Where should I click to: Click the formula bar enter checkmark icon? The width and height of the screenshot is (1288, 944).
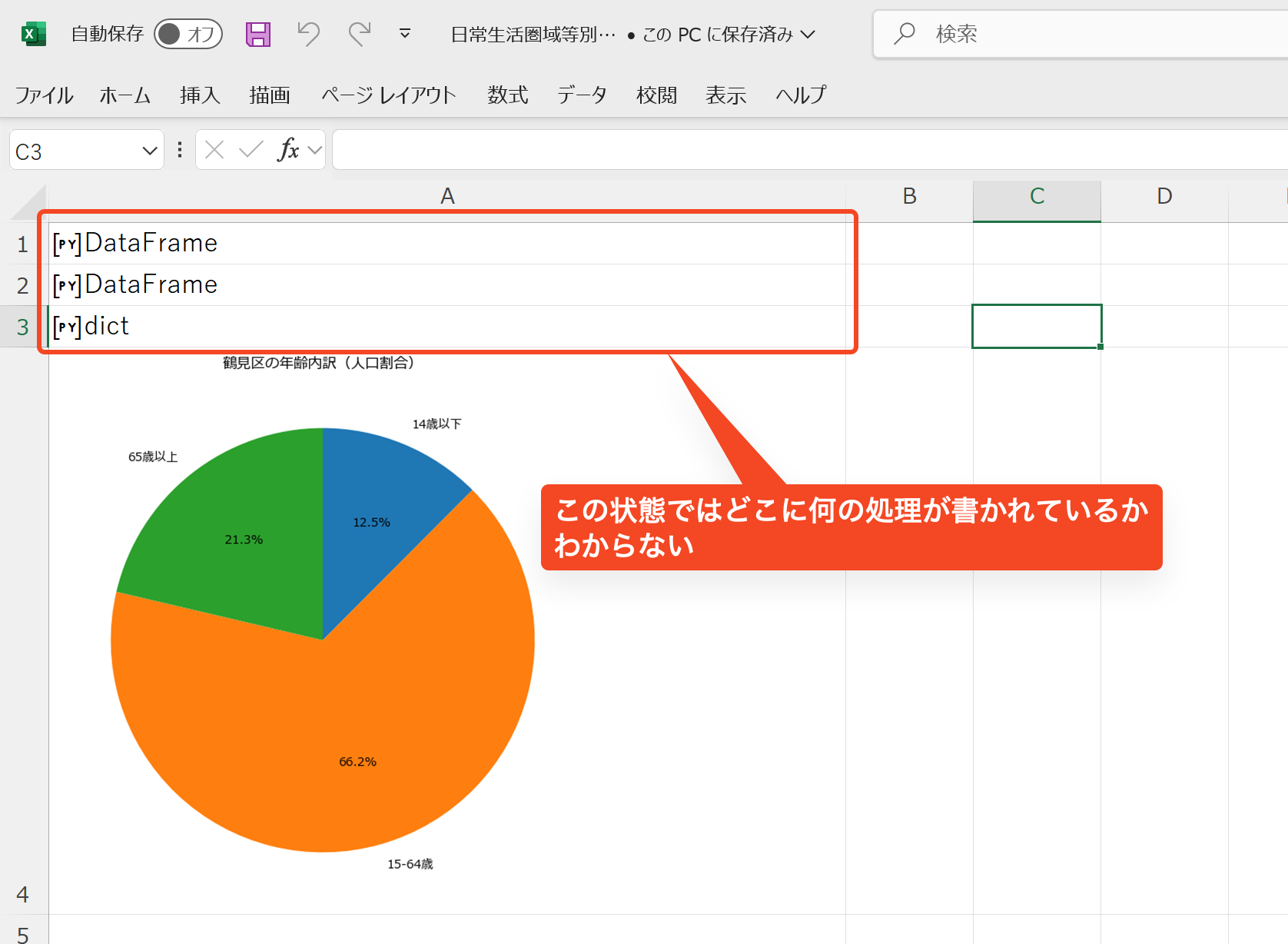[251, 150]
